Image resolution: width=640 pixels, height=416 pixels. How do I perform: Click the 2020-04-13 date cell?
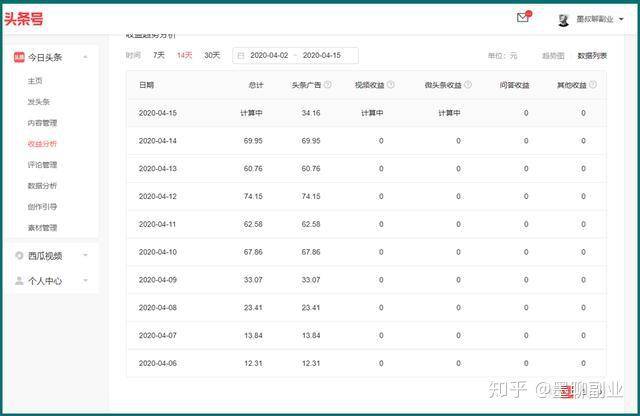point(158,169)
